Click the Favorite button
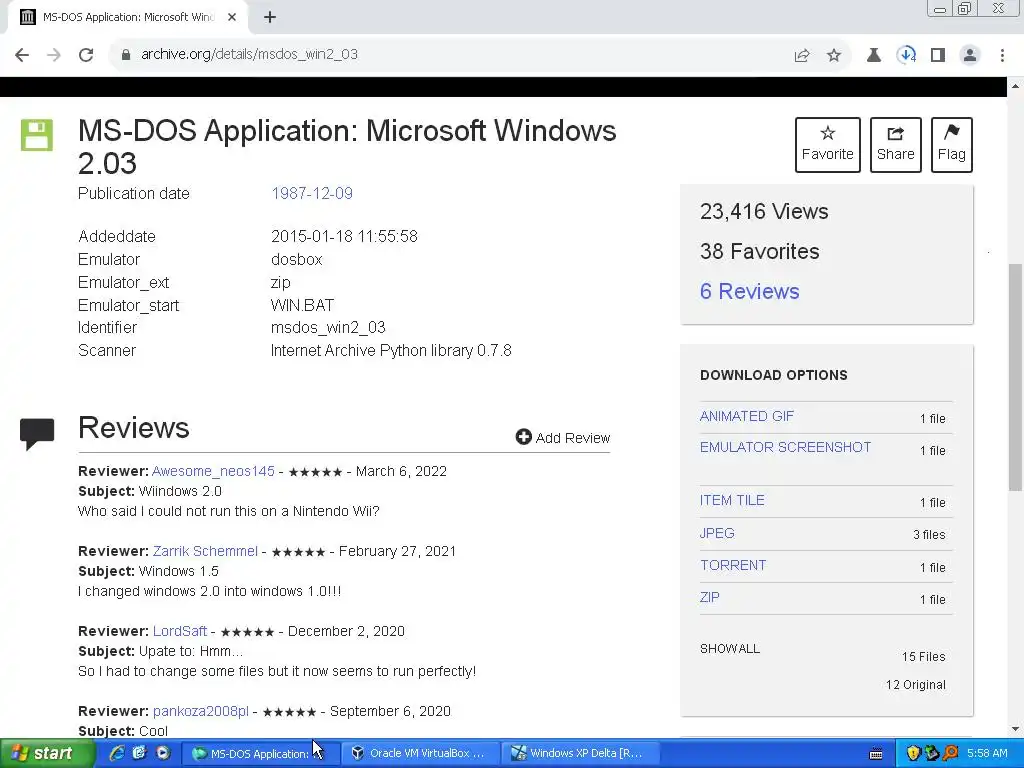Viewport: 1024px width, 768px height. [827, 145]
